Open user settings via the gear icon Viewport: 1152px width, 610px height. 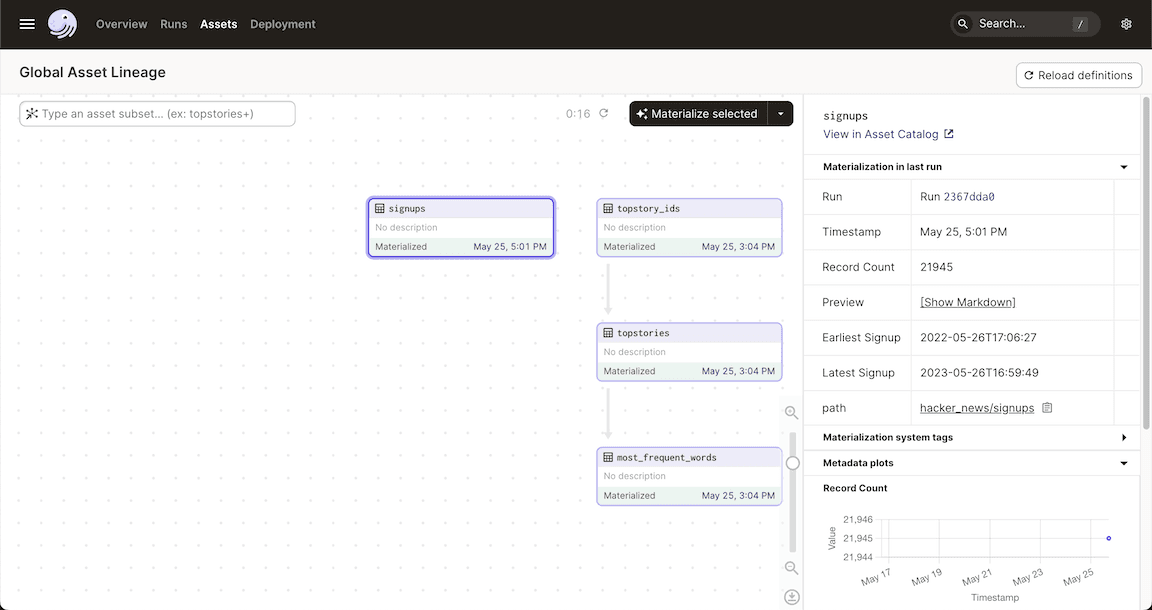pos(1126,23)
